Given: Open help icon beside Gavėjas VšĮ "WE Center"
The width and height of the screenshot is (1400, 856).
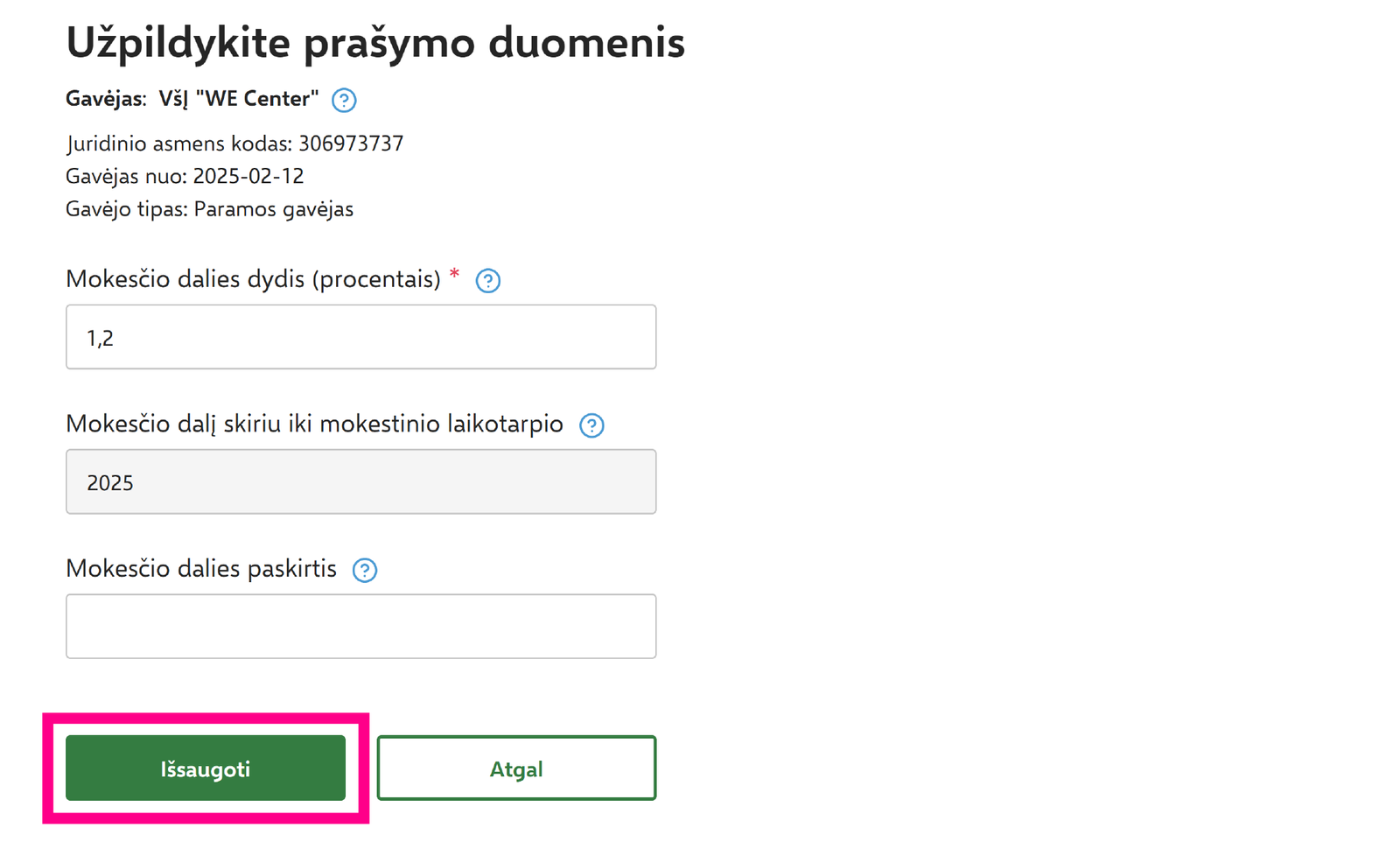Looking at the screenshot, I should [x=344, y=100].
